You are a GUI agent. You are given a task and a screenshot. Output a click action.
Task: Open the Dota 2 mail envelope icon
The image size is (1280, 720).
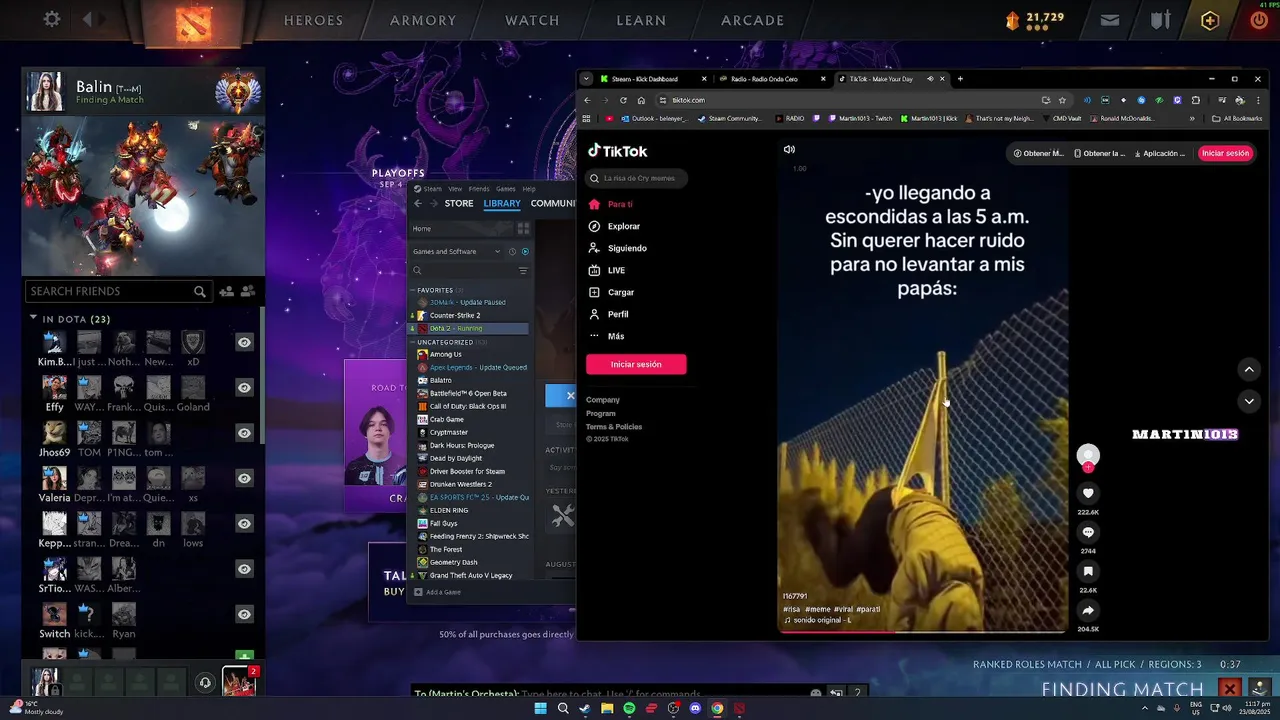1110,20
